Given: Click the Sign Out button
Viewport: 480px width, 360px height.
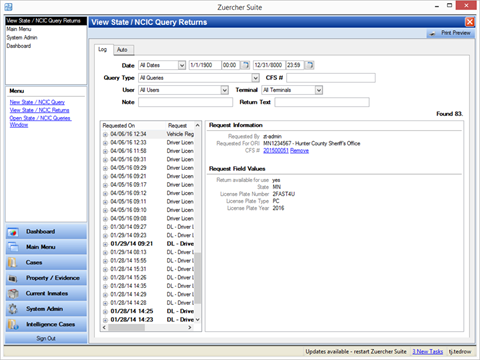Looking at the screenshot, I should (x=46, y=338).
